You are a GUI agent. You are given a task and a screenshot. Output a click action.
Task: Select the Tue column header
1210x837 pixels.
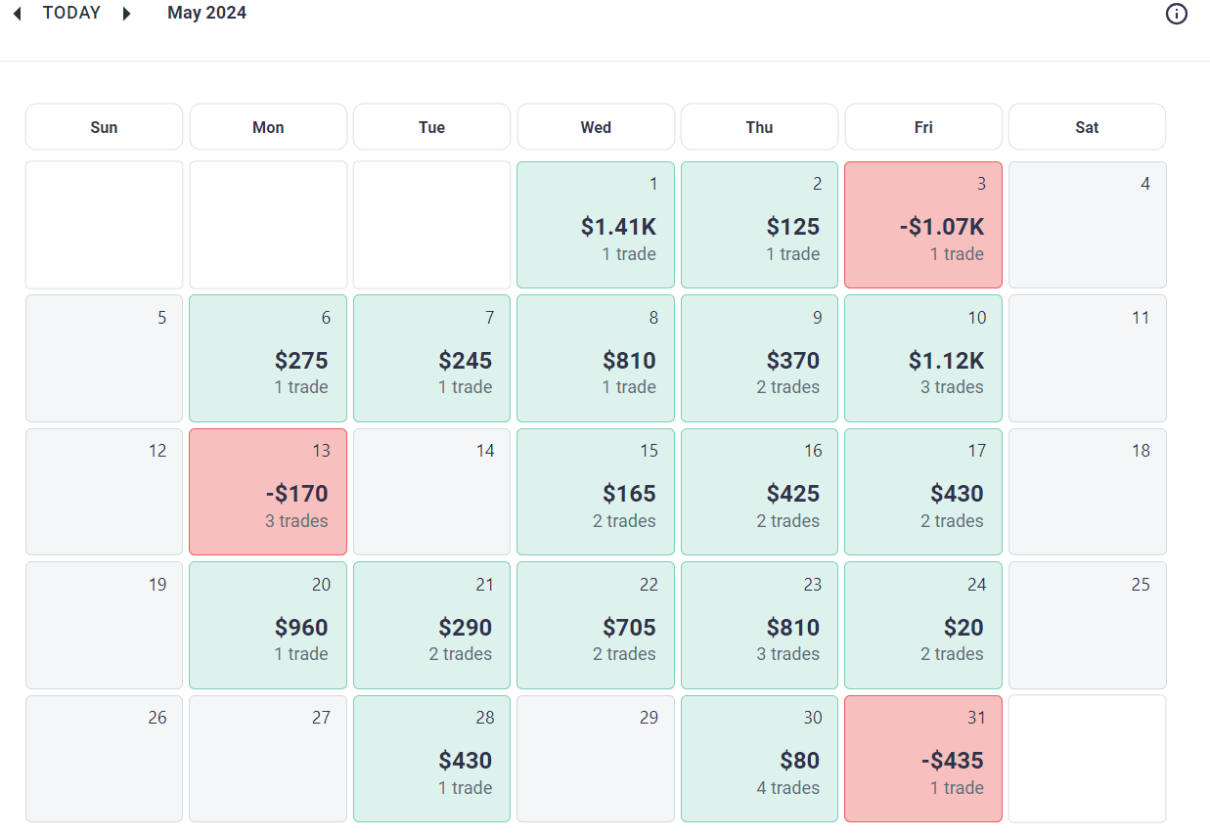[432, 127]
